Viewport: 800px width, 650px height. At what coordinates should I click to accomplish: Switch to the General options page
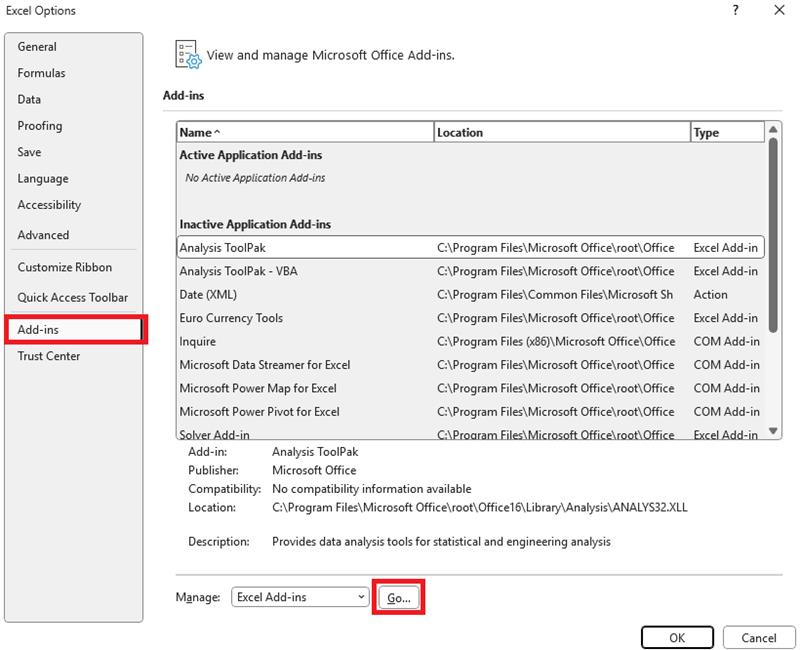coord(46,46)
